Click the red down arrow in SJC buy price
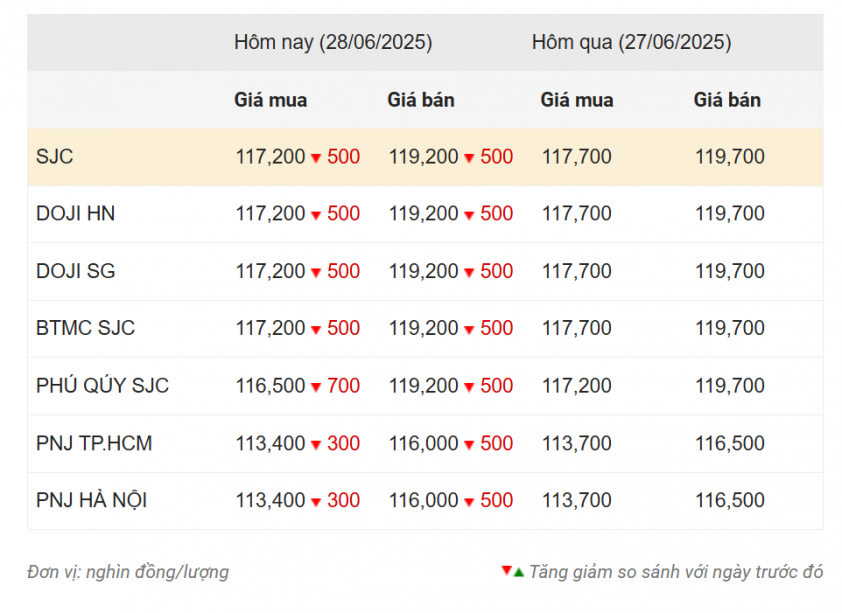 tap(316, 158)
